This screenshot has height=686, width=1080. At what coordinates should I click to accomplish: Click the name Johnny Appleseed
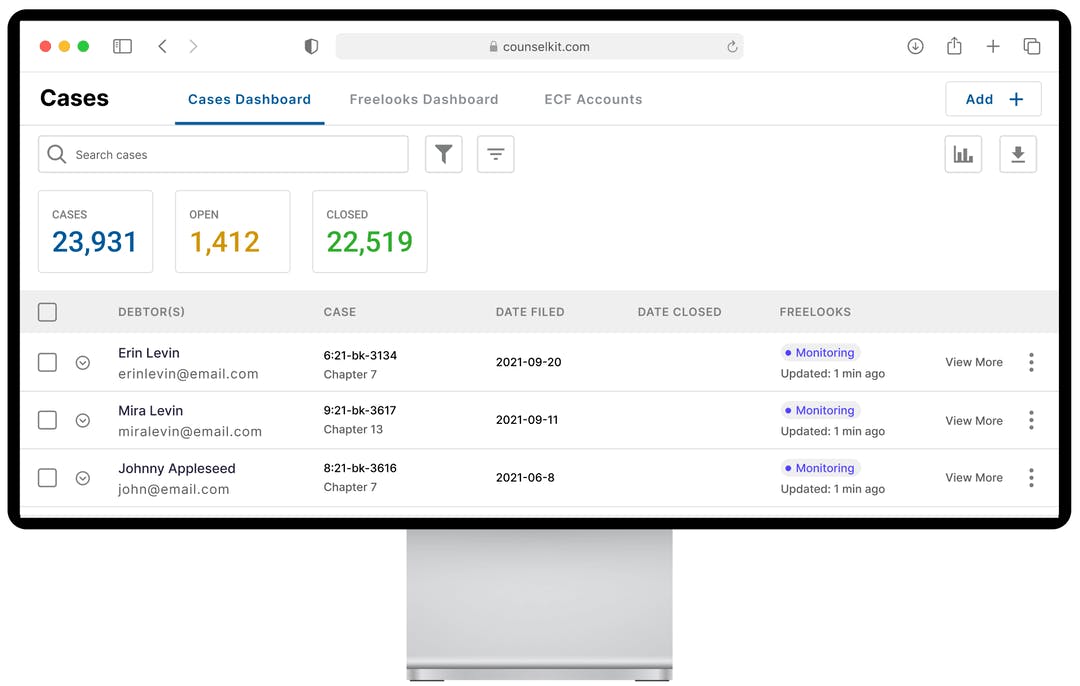(x=177, y=468)
